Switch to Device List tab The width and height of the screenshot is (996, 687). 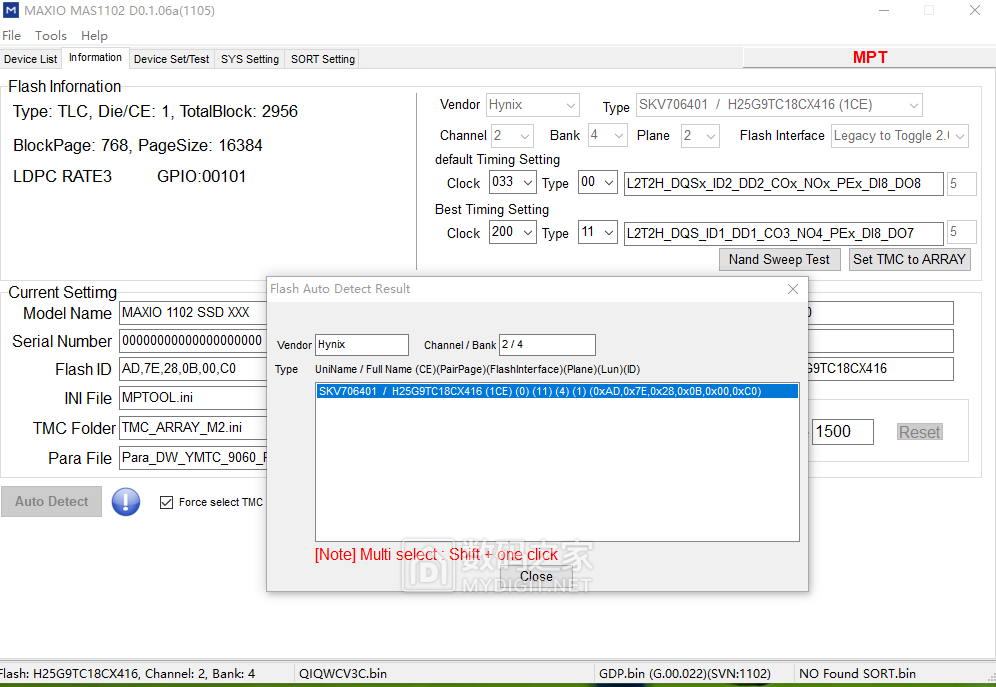pyautogui.click(x=30, y=59)
